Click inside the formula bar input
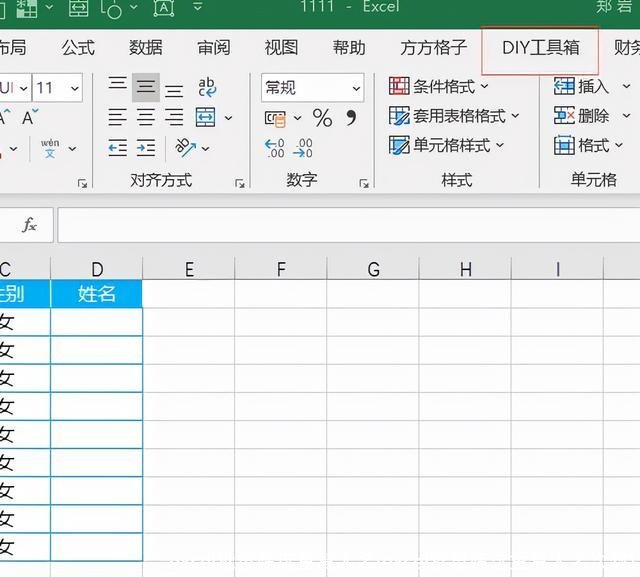 pyautogui.click(x=340, y=225)
